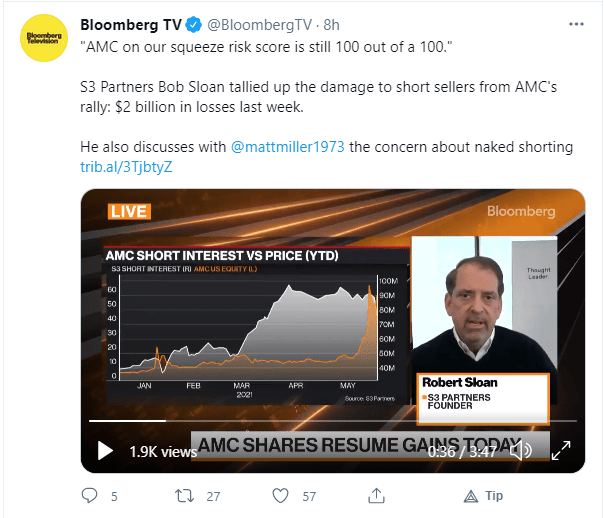The image size is (604, 518).
Task: Click the @BloombergTV handle
Action: (x=260, y=25)
